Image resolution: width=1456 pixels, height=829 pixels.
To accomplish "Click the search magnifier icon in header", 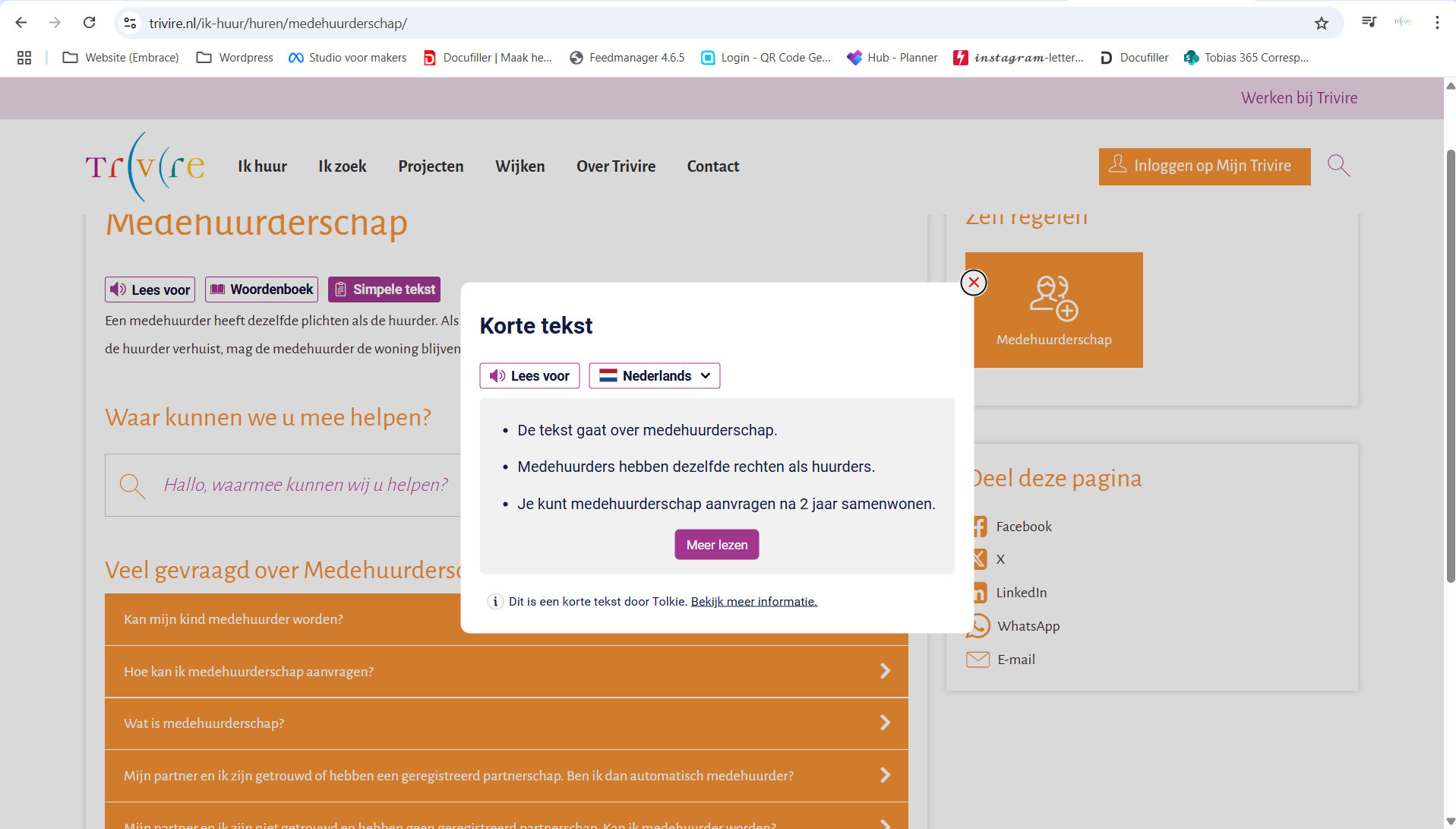I will point(1338,166).
